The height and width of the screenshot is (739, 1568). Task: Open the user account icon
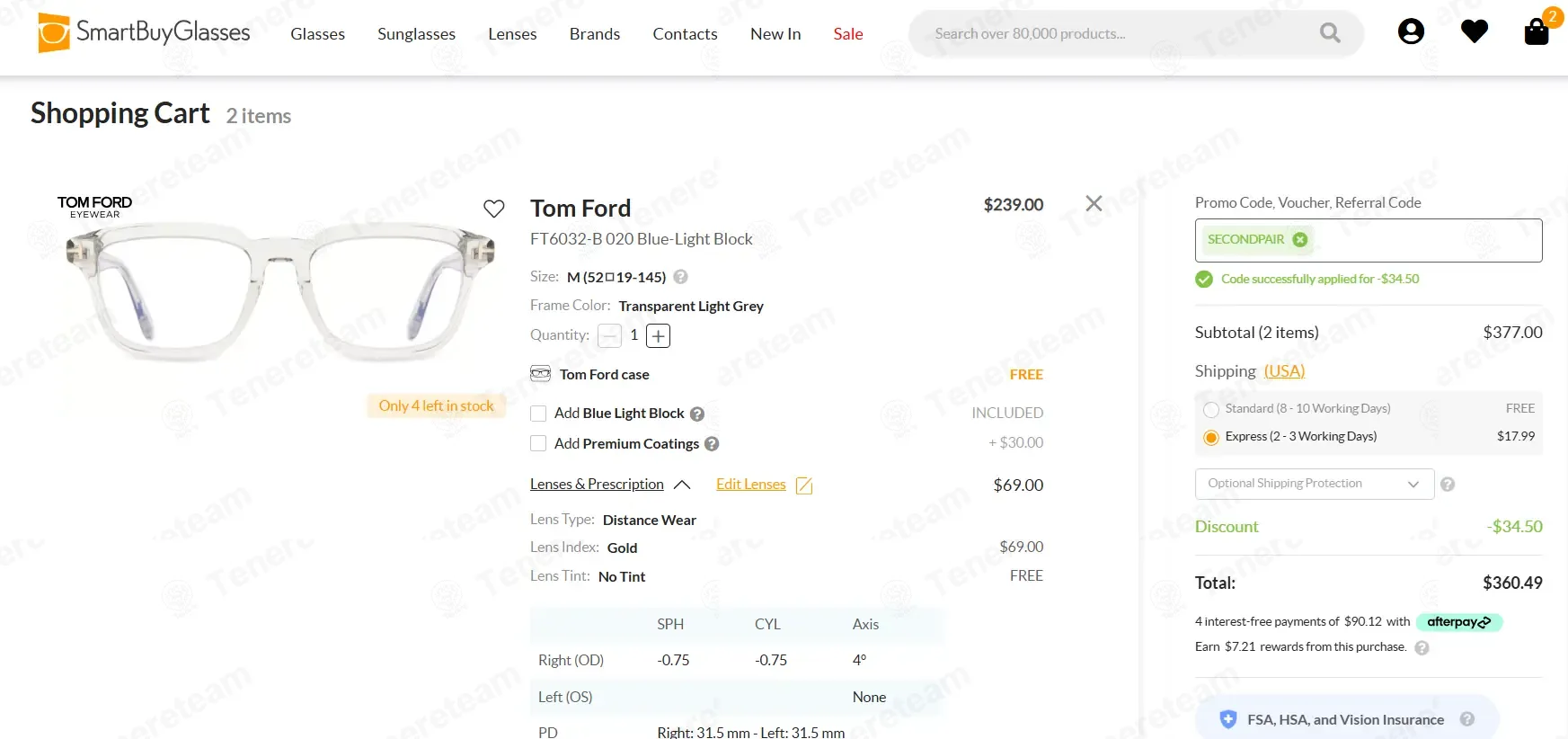pos(1411,31)
